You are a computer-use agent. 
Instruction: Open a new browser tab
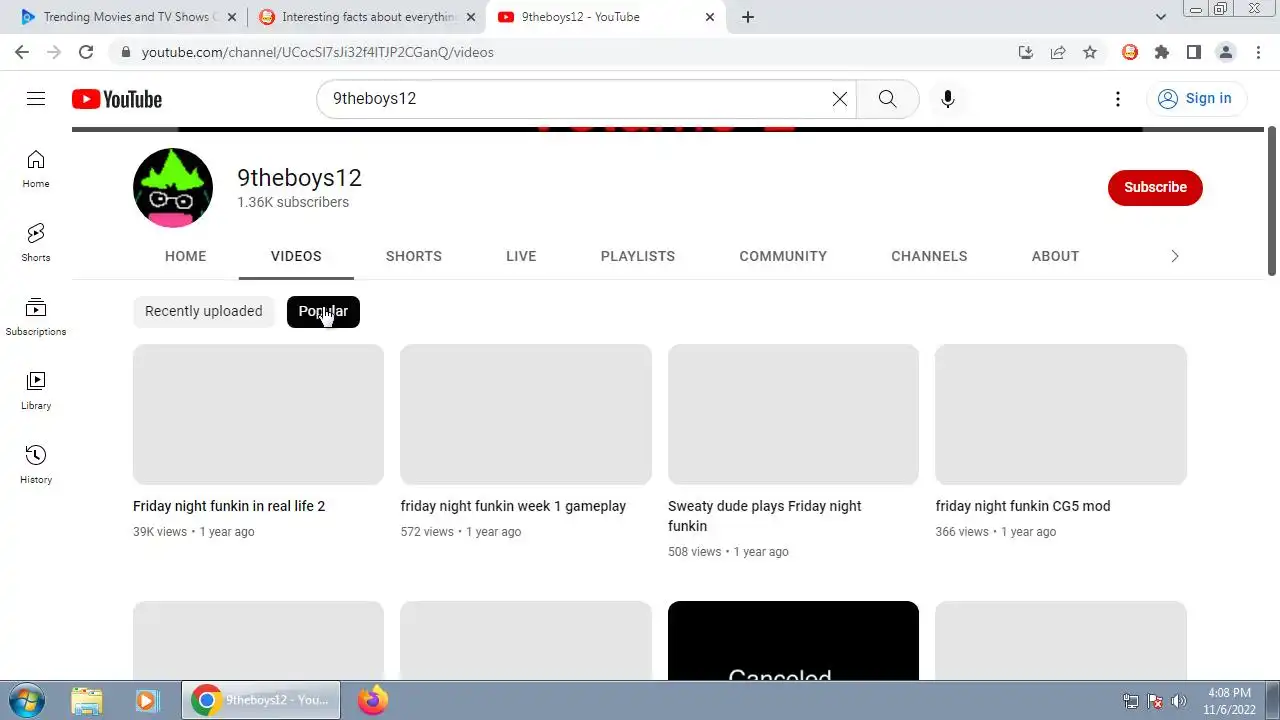coord(748,17)
